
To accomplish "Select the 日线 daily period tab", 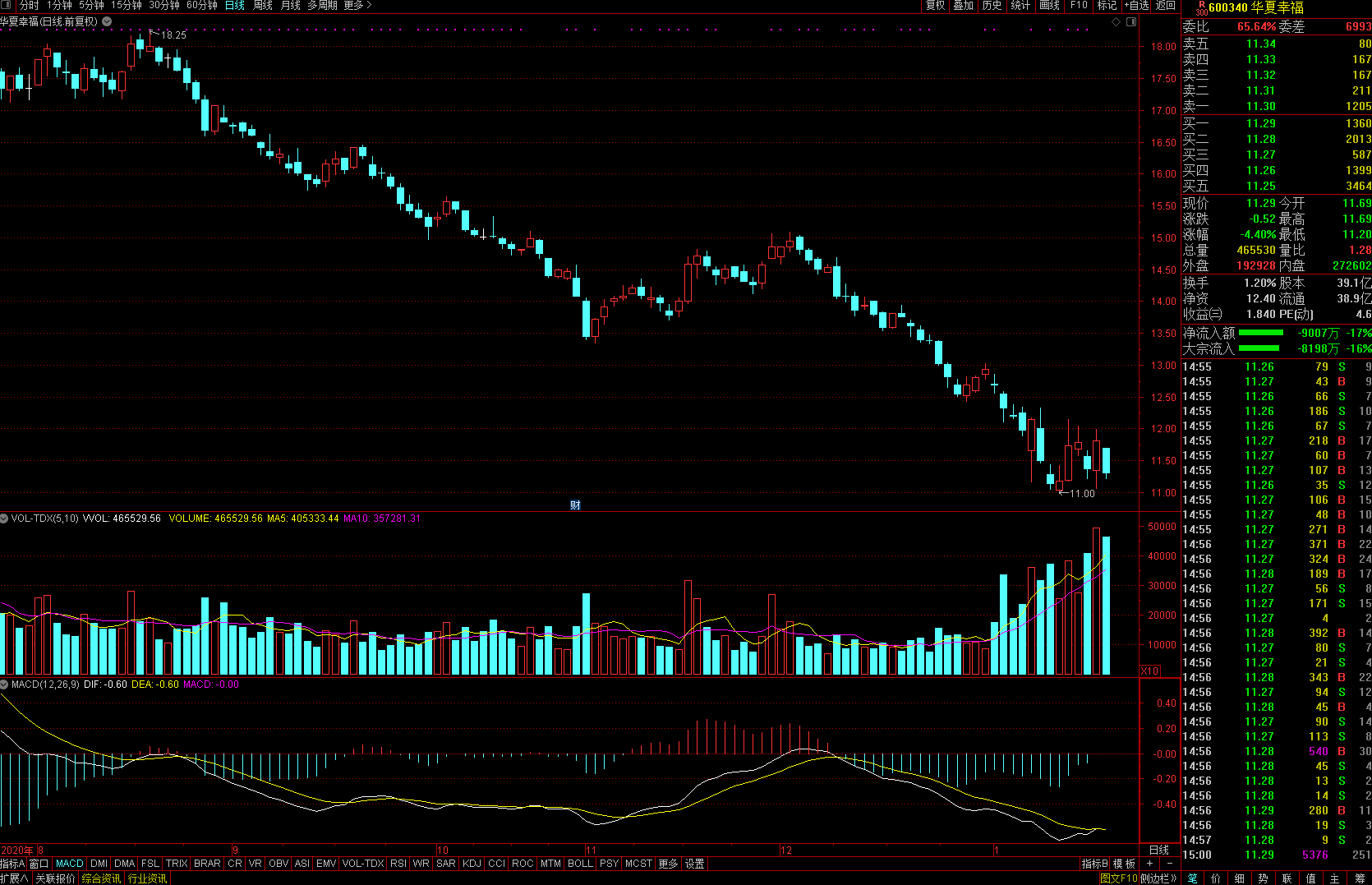I will point(235,5).
